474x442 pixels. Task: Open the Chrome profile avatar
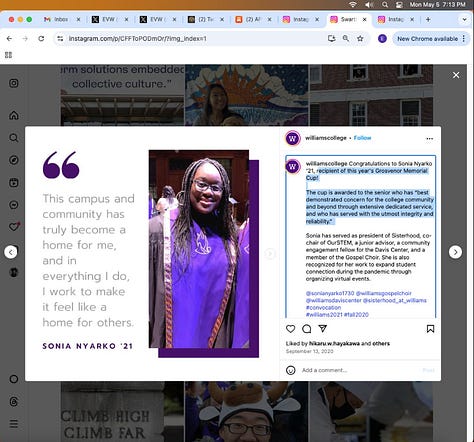382,39
